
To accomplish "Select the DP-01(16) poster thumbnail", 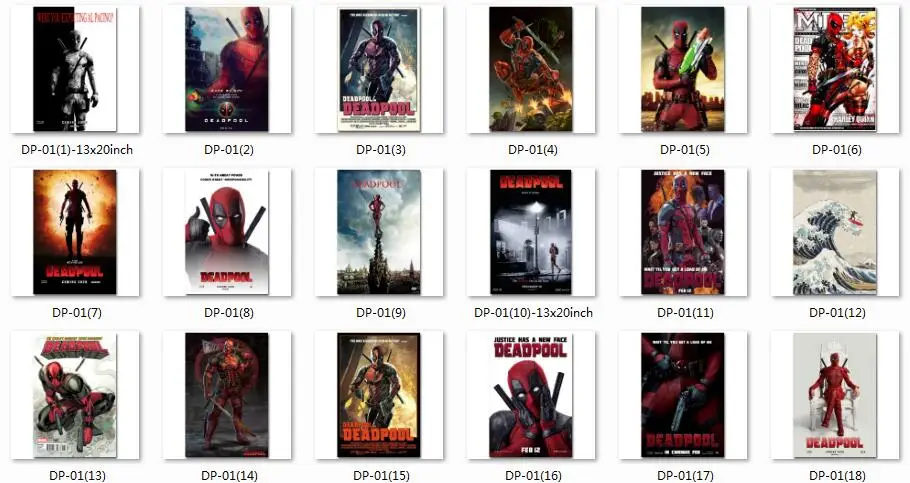I will click(x=531, y=395).
